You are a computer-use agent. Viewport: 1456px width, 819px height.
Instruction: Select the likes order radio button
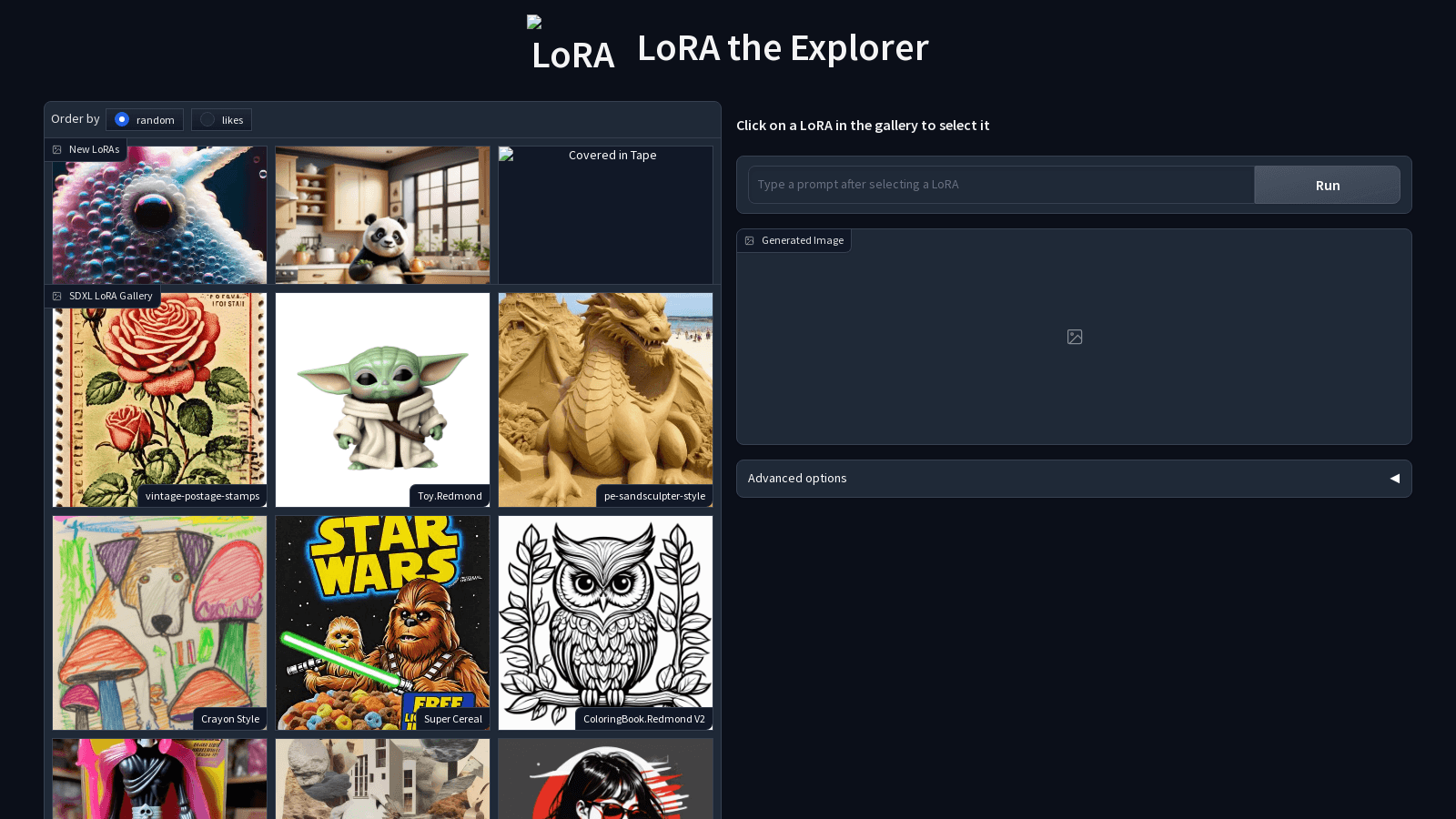(207, 119)
